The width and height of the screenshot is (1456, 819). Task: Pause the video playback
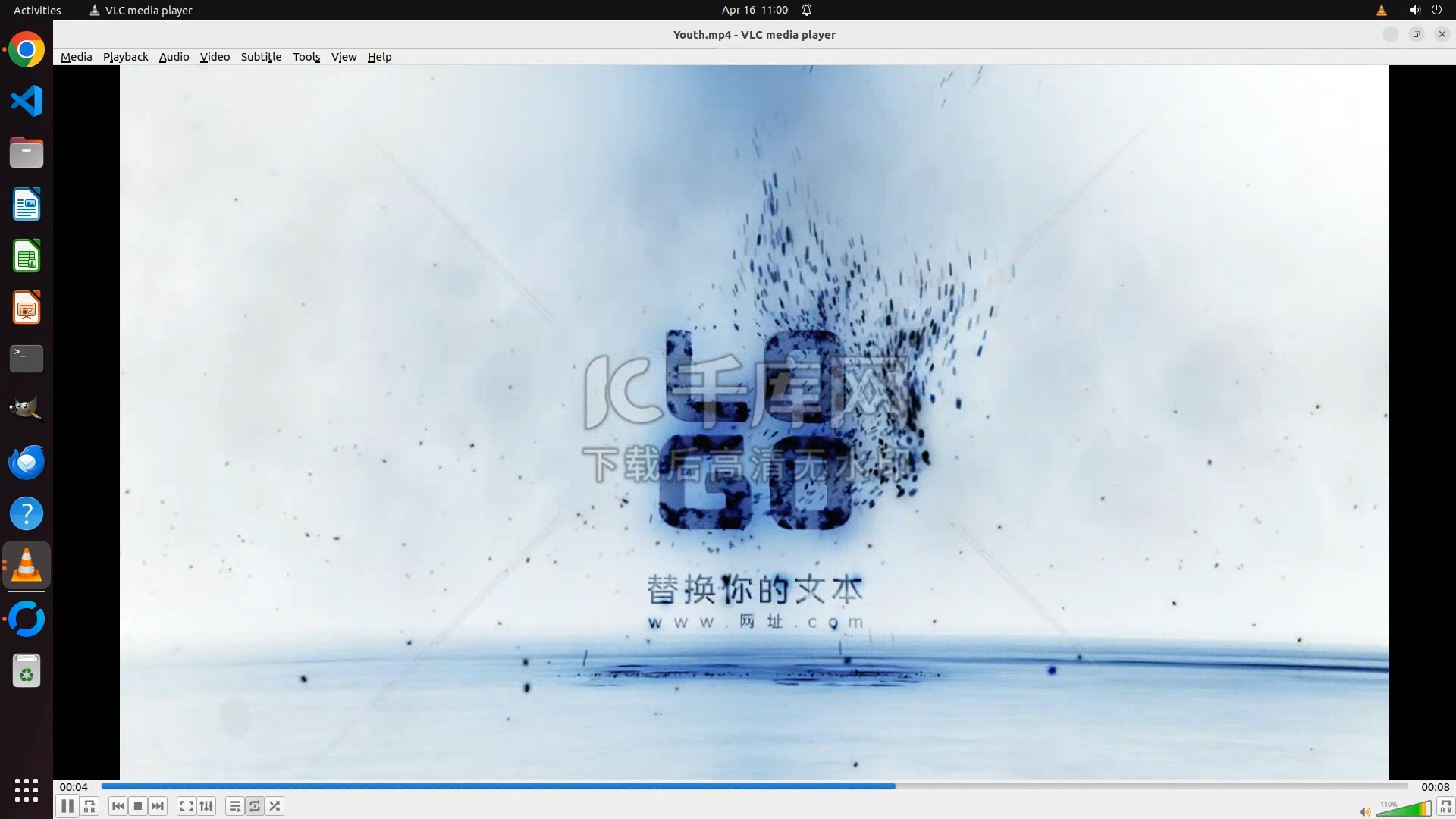(x=67, y=806)
